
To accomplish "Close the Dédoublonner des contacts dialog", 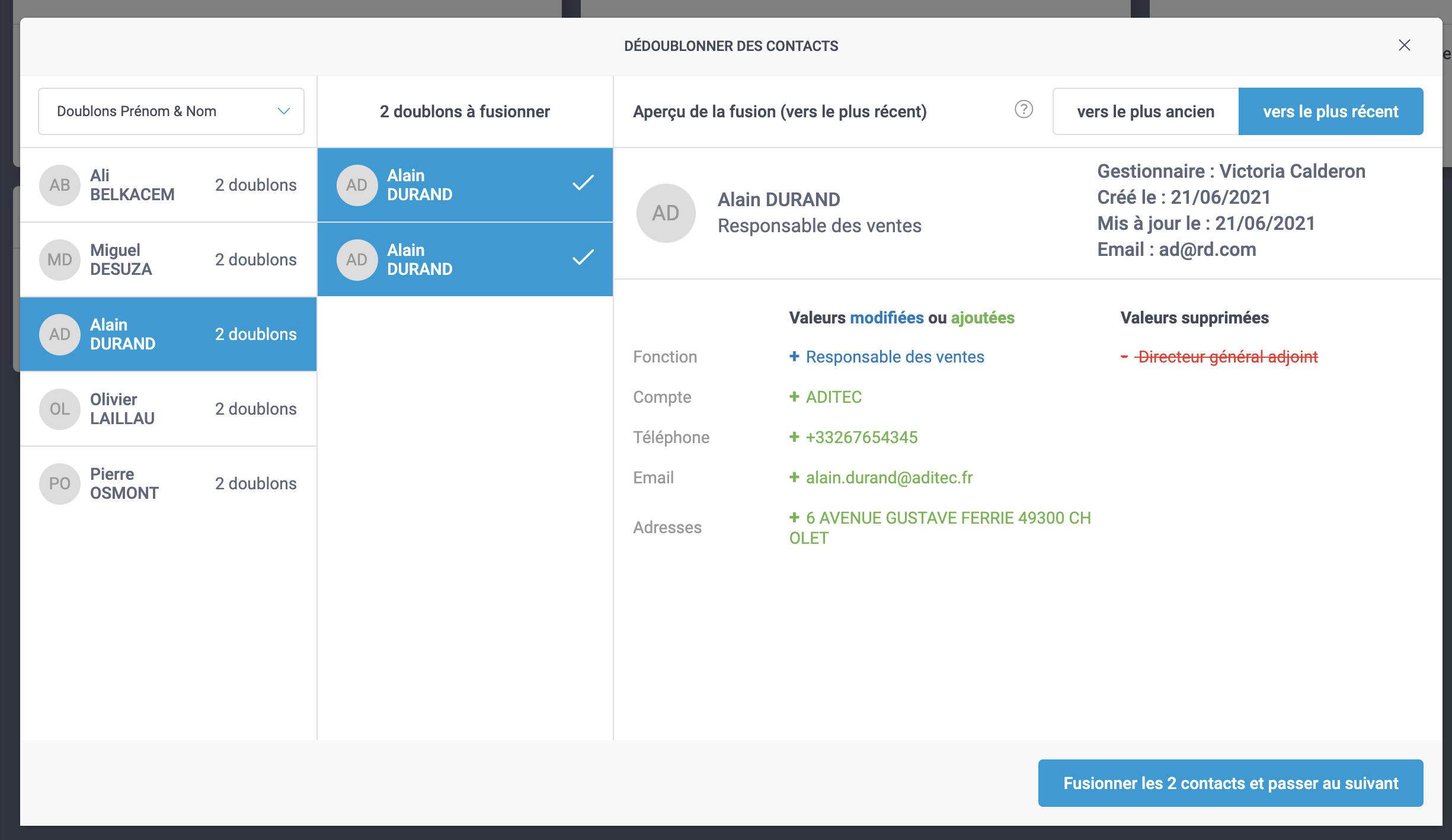I will (x=1404, y=46).
